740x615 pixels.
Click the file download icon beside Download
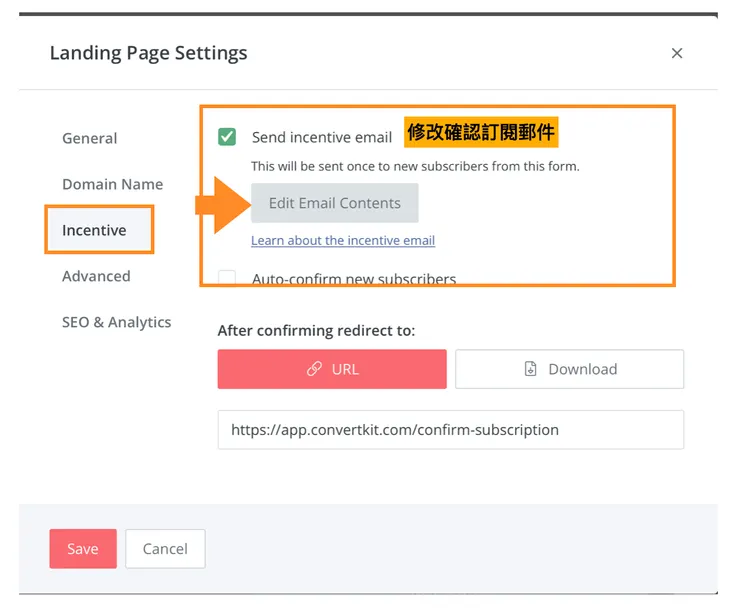[531, 369]
